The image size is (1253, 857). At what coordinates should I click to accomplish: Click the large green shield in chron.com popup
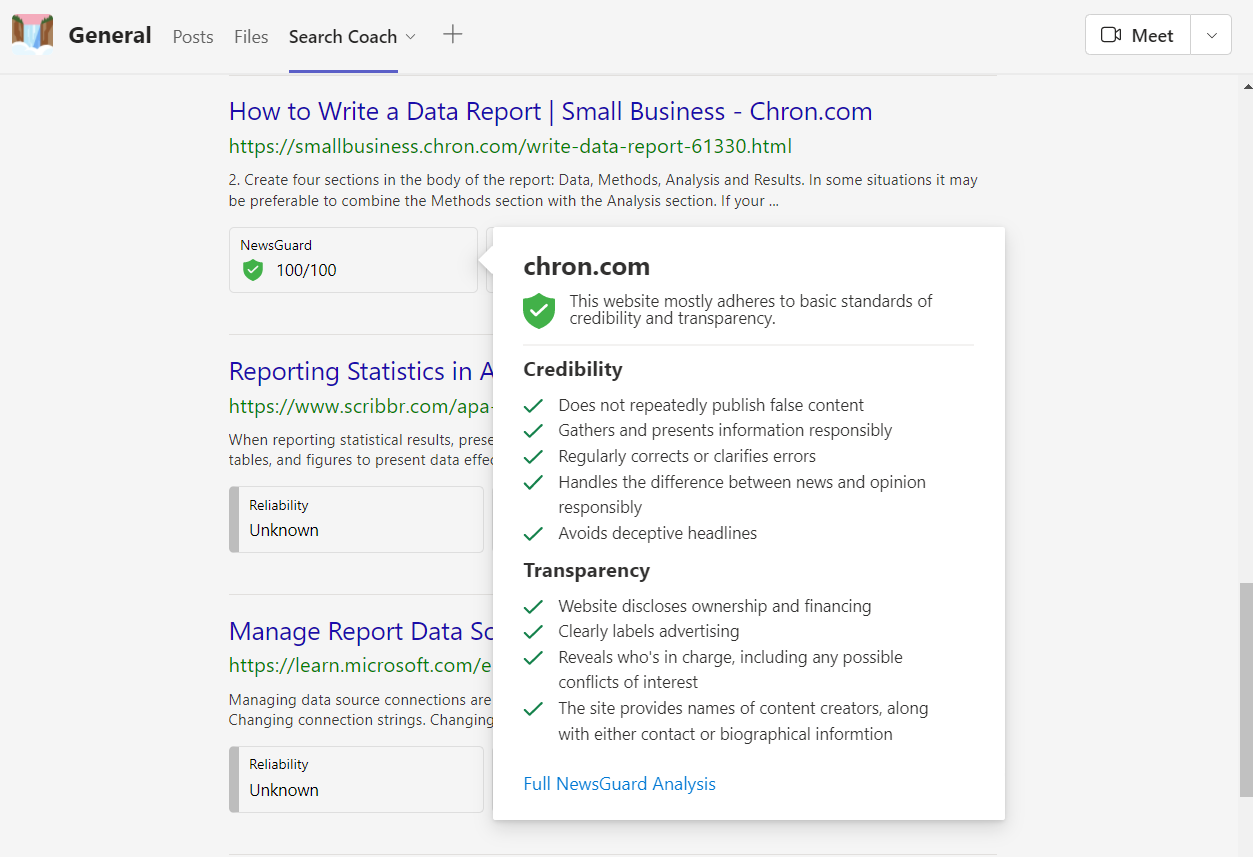pos(539,310)
